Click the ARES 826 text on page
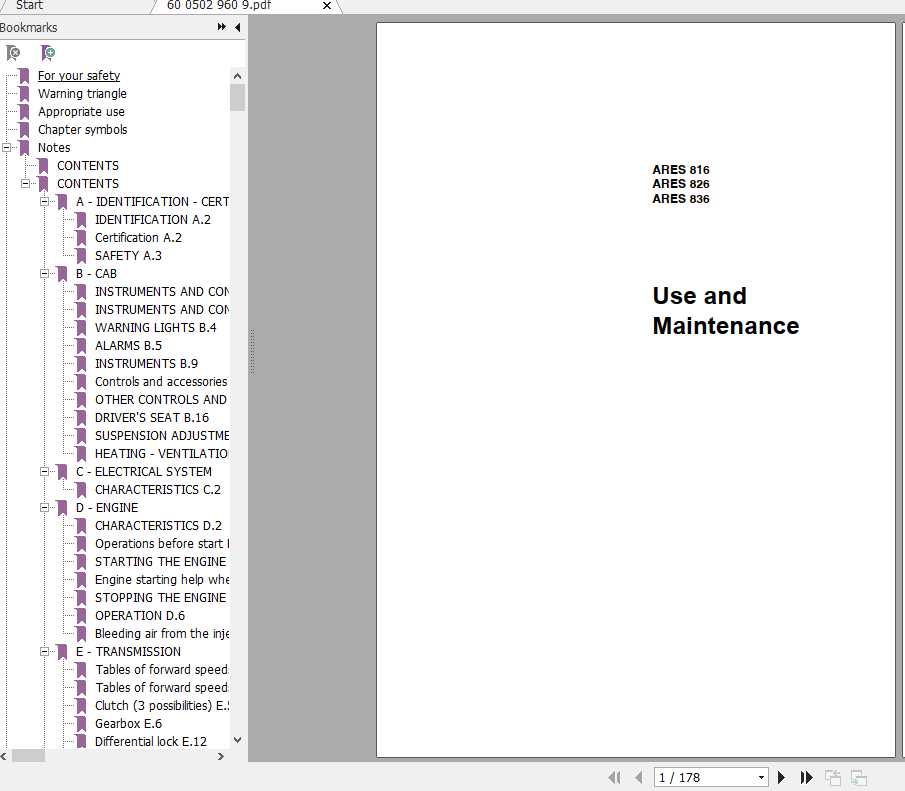 681,184
